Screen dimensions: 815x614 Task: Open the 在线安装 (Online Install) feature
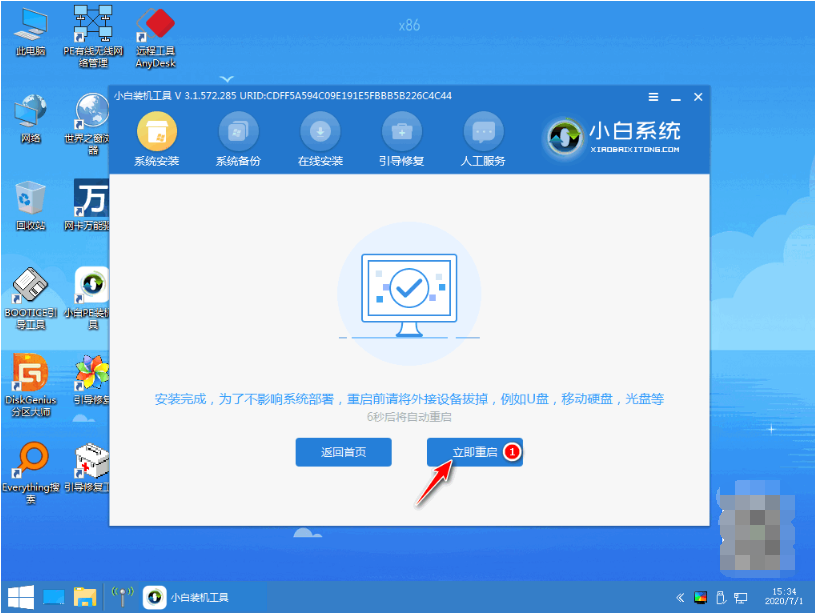pyautogui.click(x=321, y=138)
